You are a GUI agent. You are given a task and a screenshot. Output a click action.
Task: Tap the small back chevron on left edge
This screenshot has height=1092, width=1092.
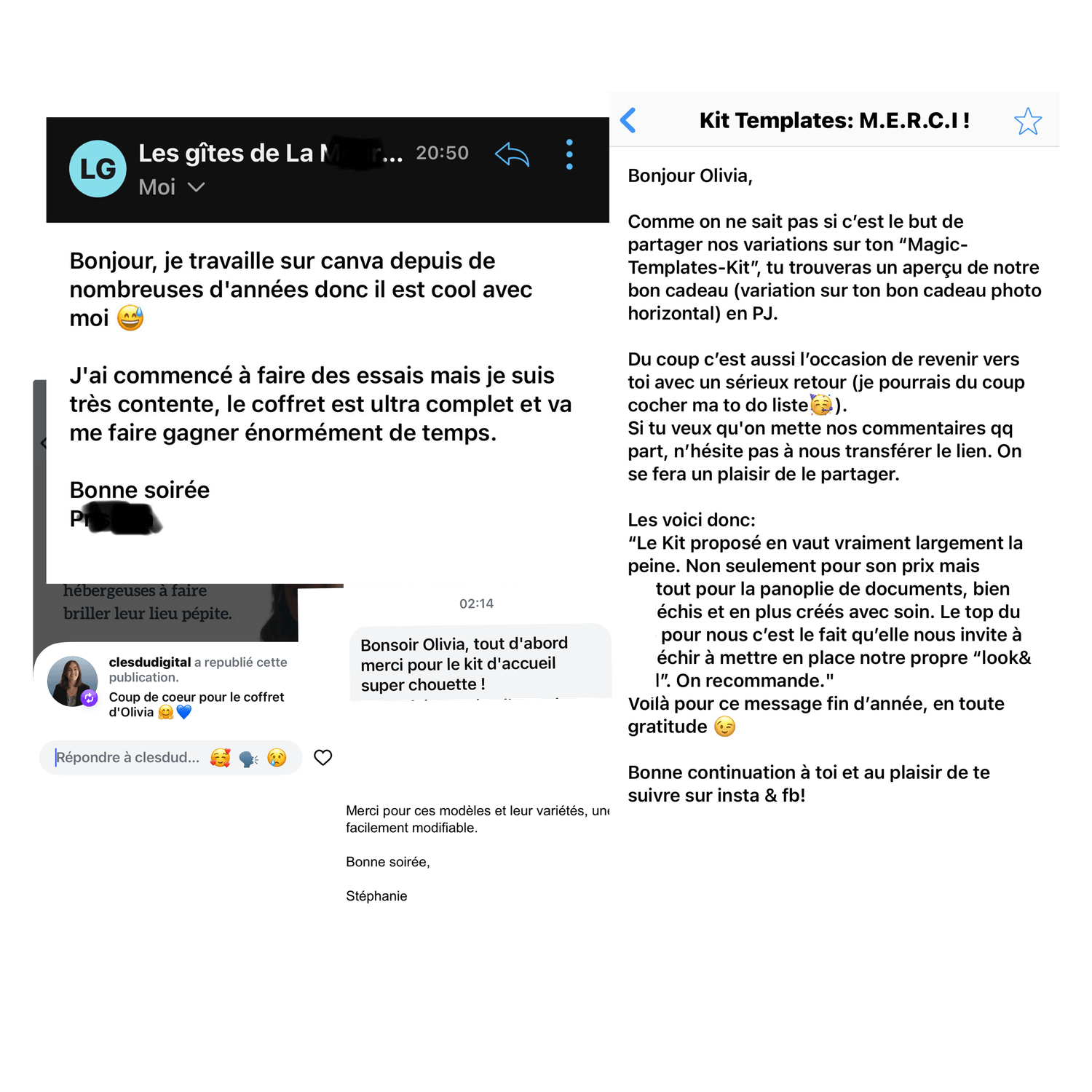coord(43,443)
